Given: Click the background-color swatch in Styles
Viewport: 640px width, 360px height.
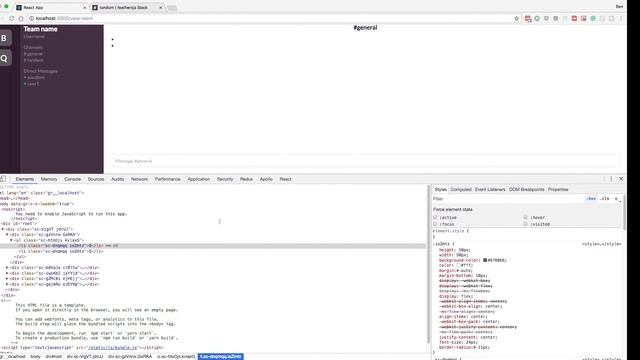Looking at the screenshot, I should coord(485,260).
